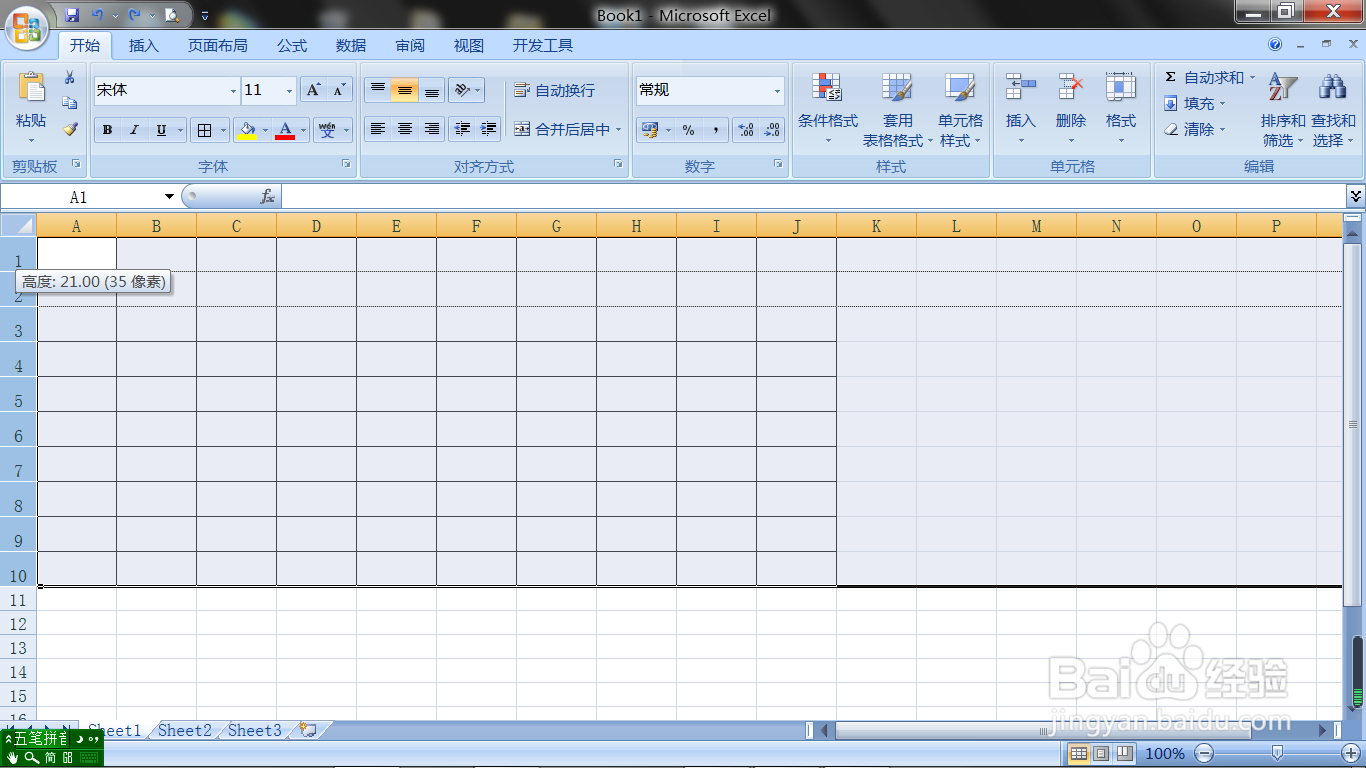Apply yellow fill color bucket
1366x768 pixels.
[247, 130]
